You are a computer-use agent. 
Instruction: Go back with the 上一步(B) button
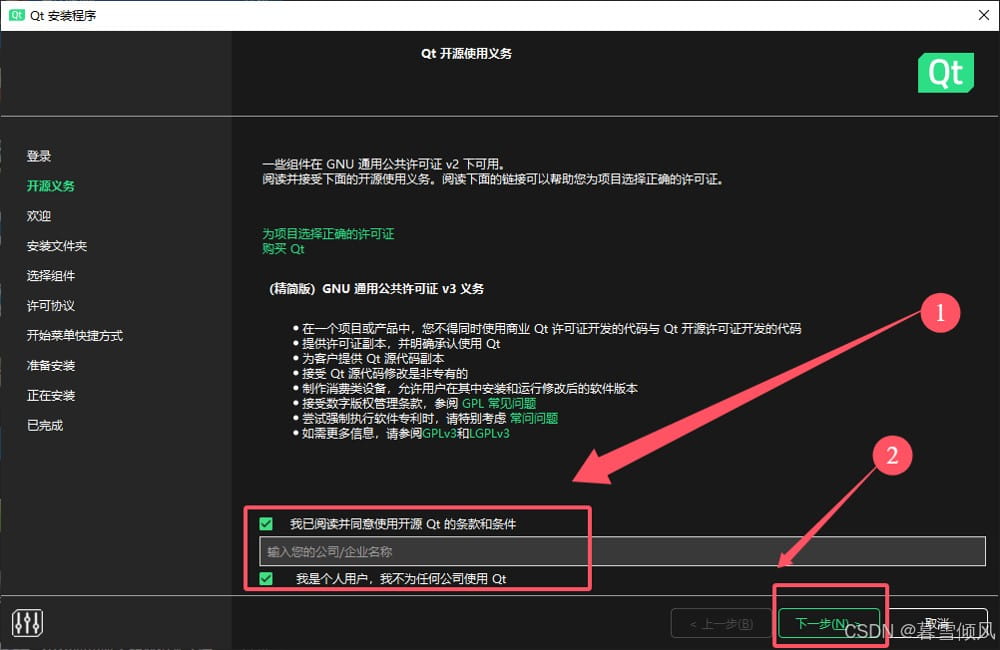pos(721,624)
